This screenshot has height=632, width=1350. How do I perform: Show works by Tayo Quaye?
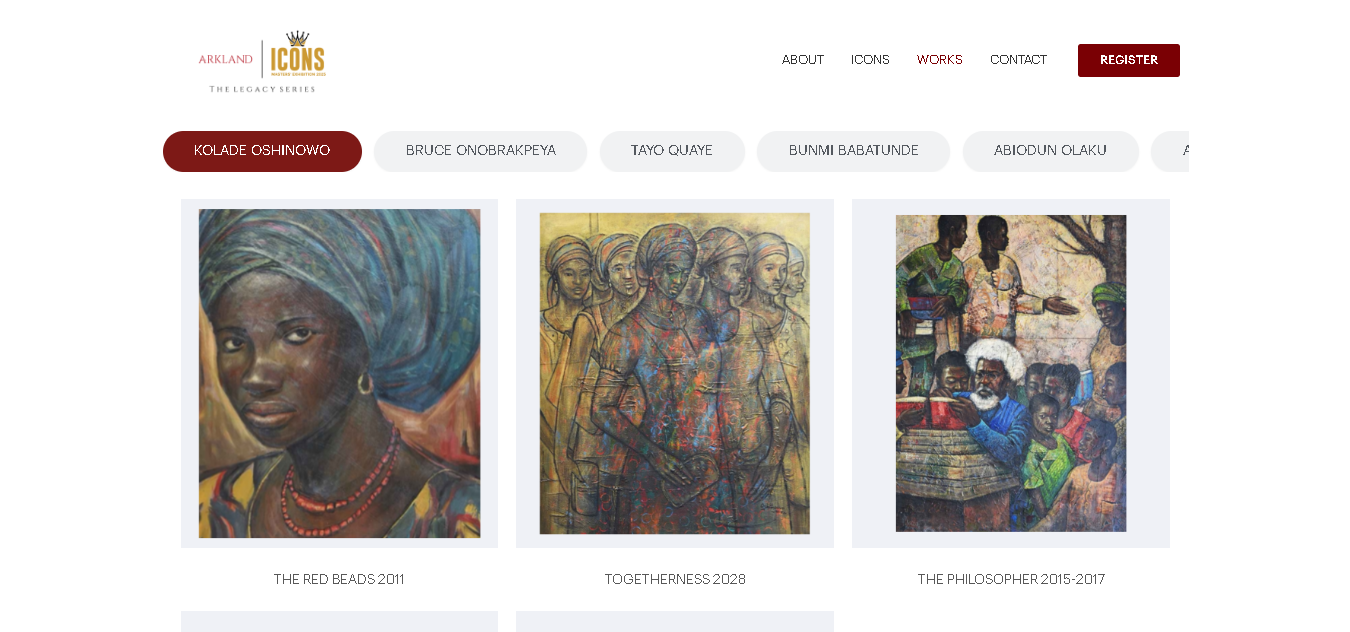pos(672,151)
